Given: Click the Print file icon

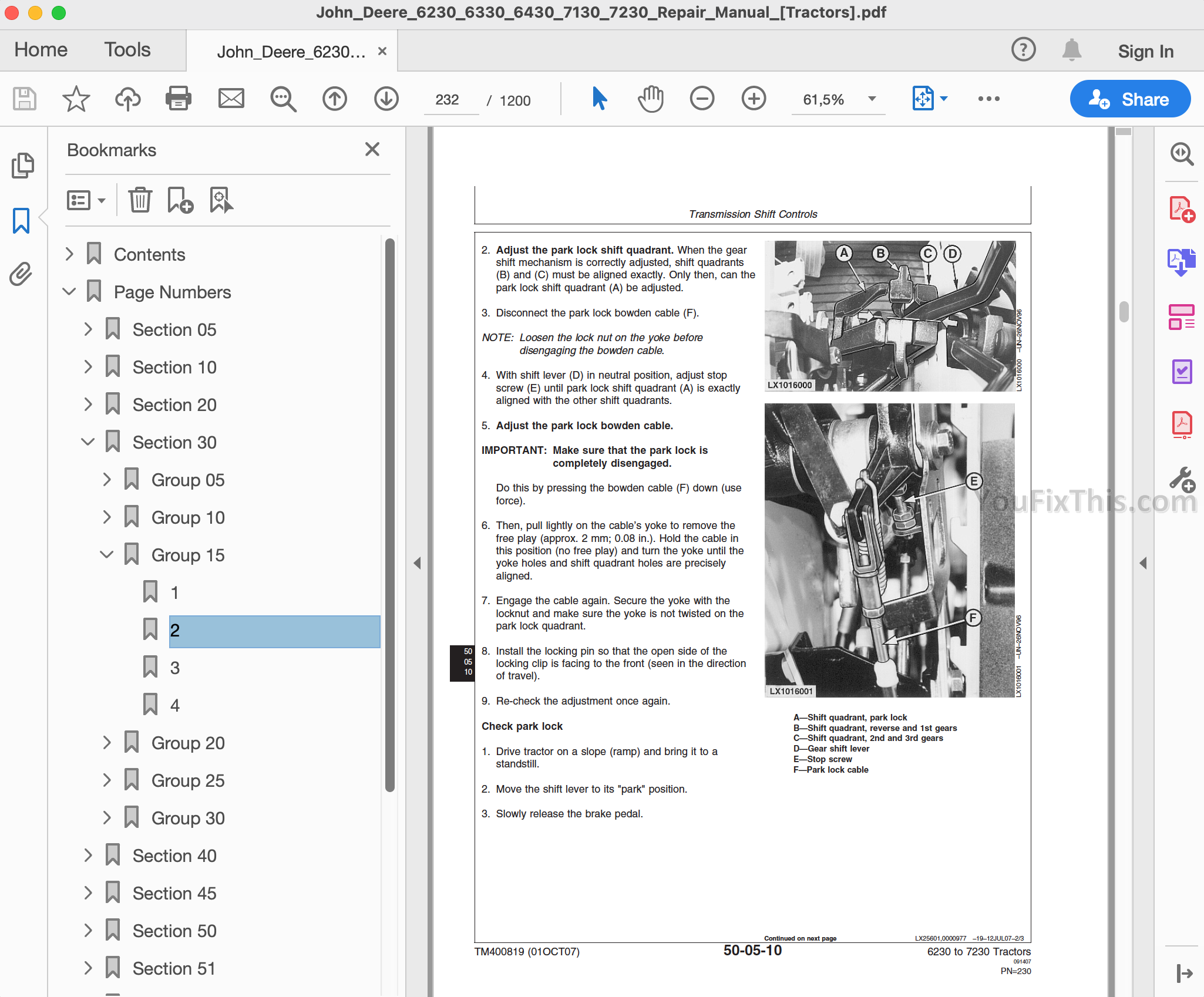Looking at the screenshot, I should coord(178,99).
